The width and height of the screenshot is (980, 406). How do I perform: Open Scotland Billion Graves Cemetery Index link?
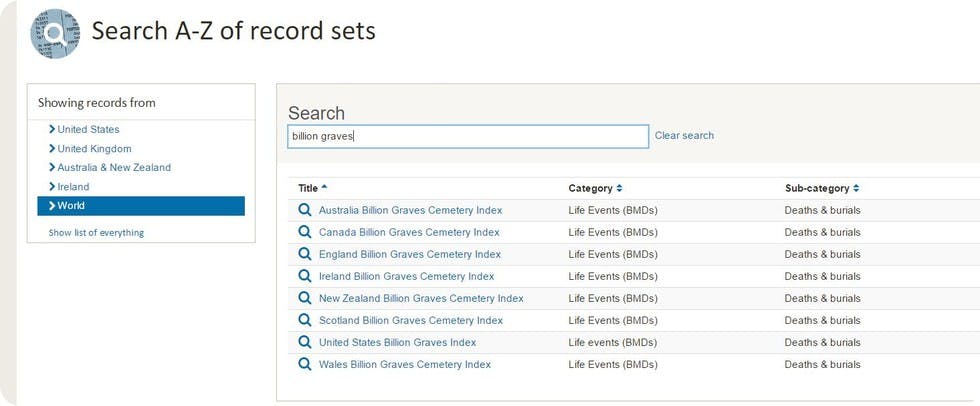411,320
